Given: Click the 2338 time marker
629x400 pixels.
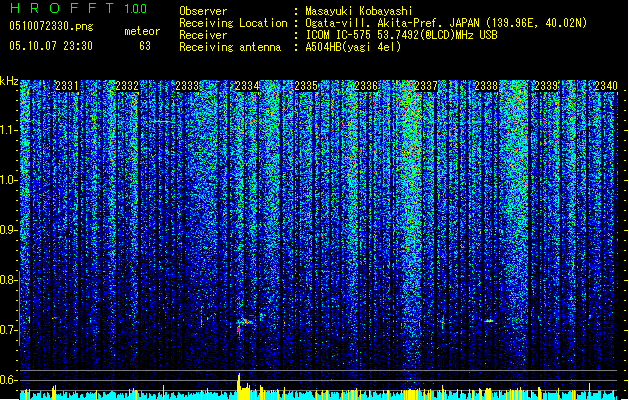Looking at the screenshot, I should tap(486, 86).
